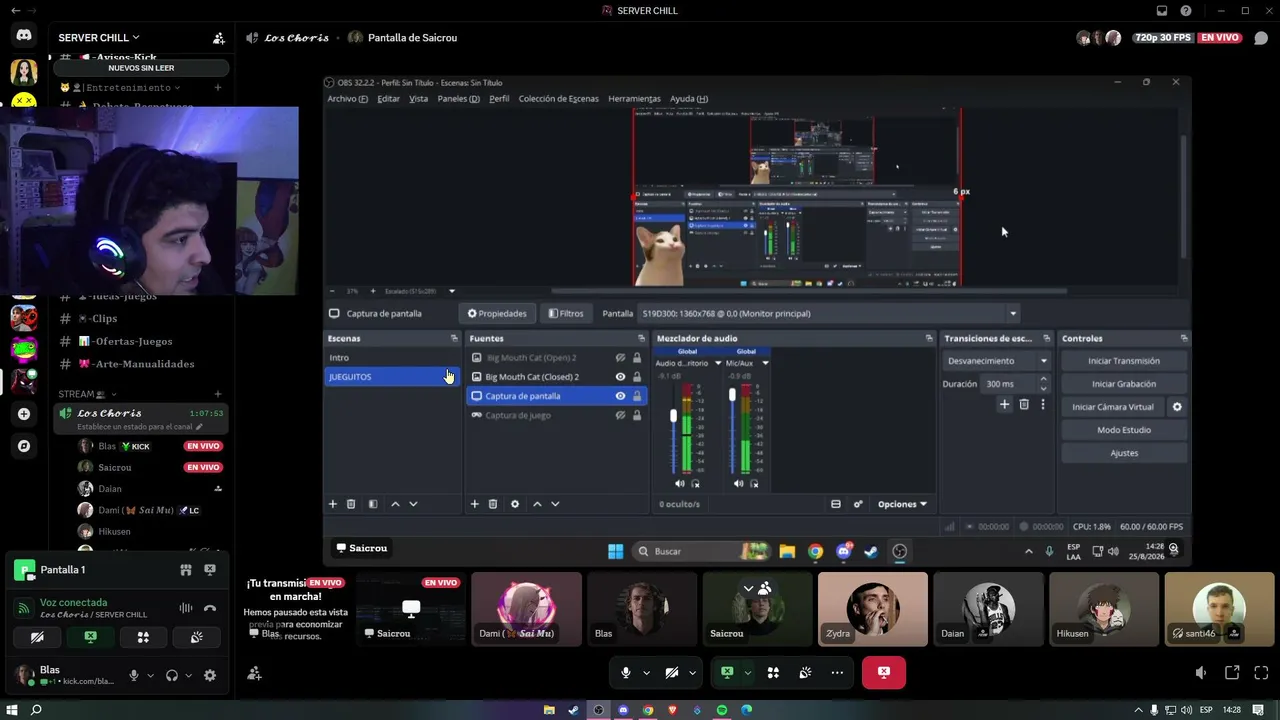Screen dimensions: 1280x720
Task: Turn on camera in the voice panel
Action: point(37,637)
